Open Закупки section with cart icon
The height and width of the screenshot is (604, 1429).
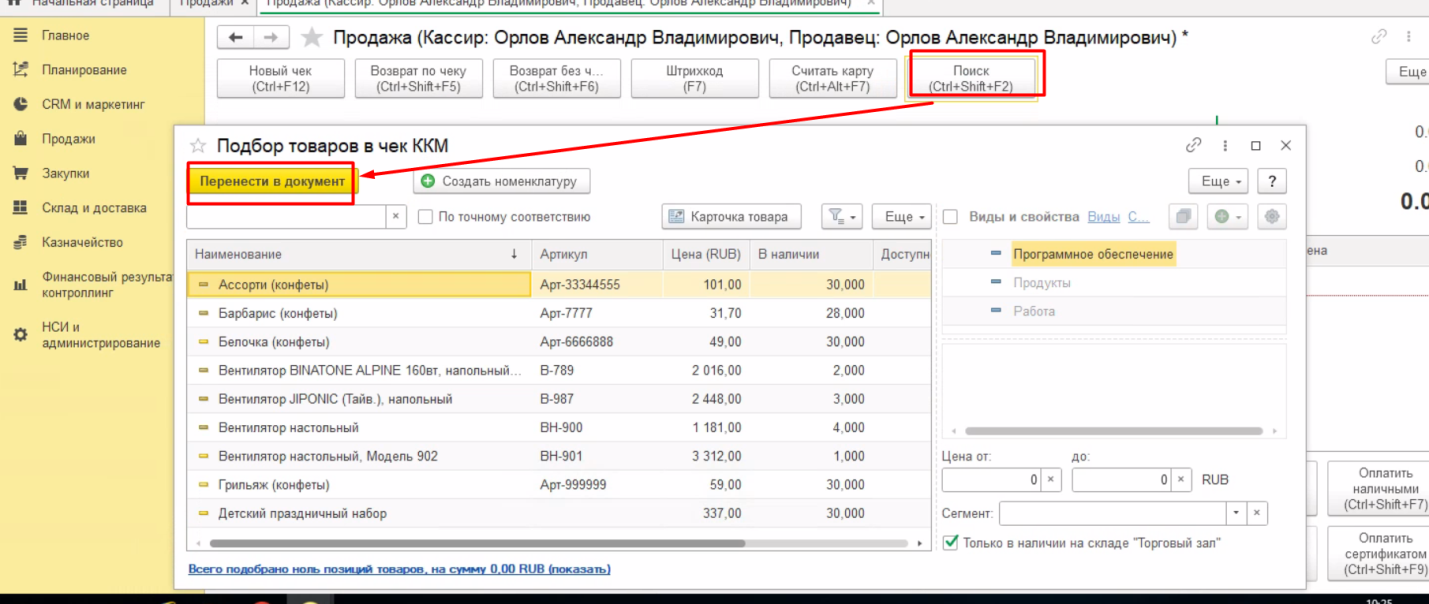[x=65, y=173]
